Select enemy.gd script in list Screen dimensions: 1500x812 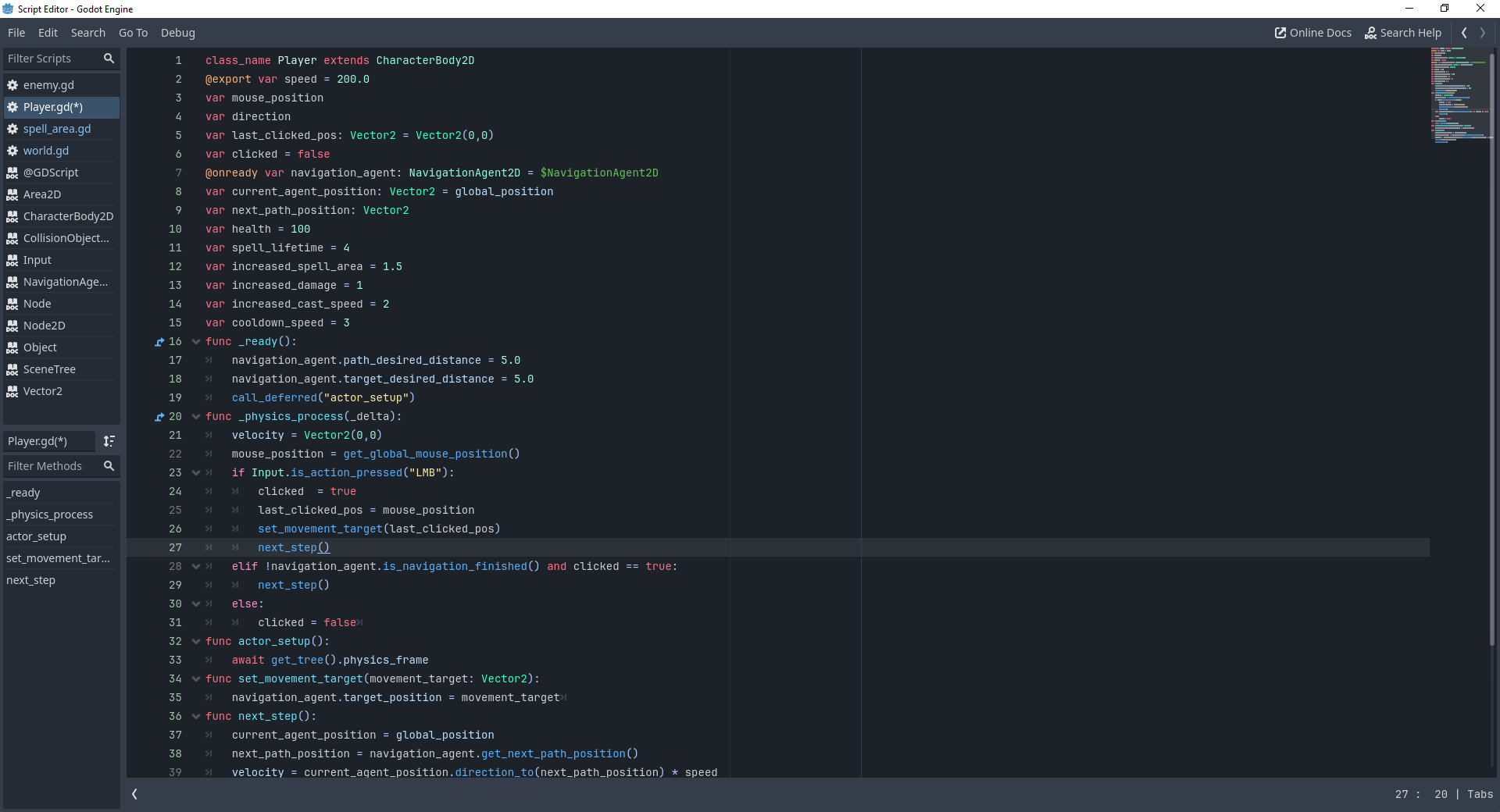[x=61, y=85]
